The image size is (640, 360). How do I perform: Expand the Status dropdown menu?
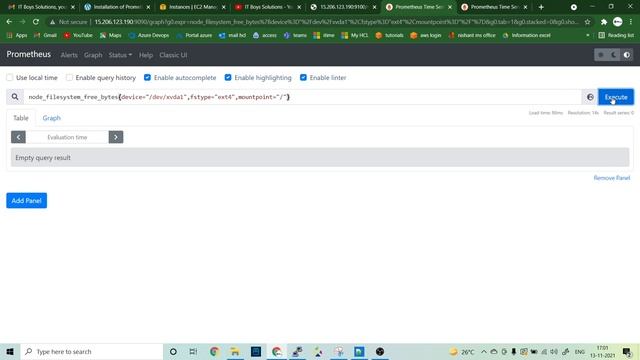point(120,55)
